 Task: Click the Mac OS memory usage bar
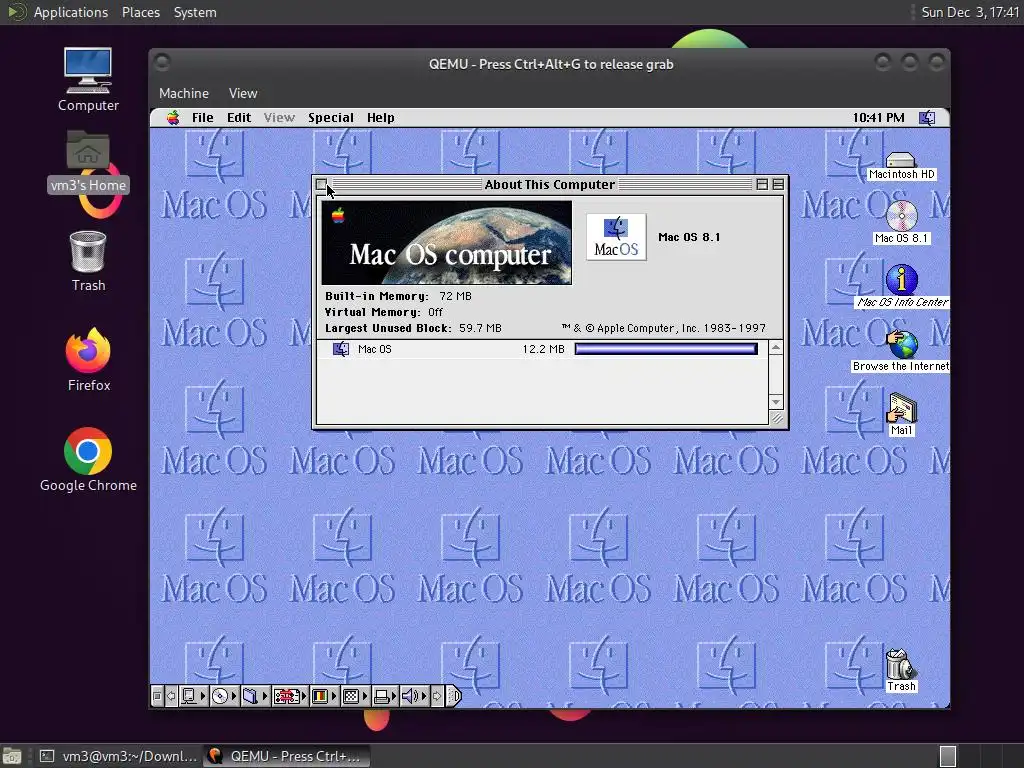tap(666, 349)
